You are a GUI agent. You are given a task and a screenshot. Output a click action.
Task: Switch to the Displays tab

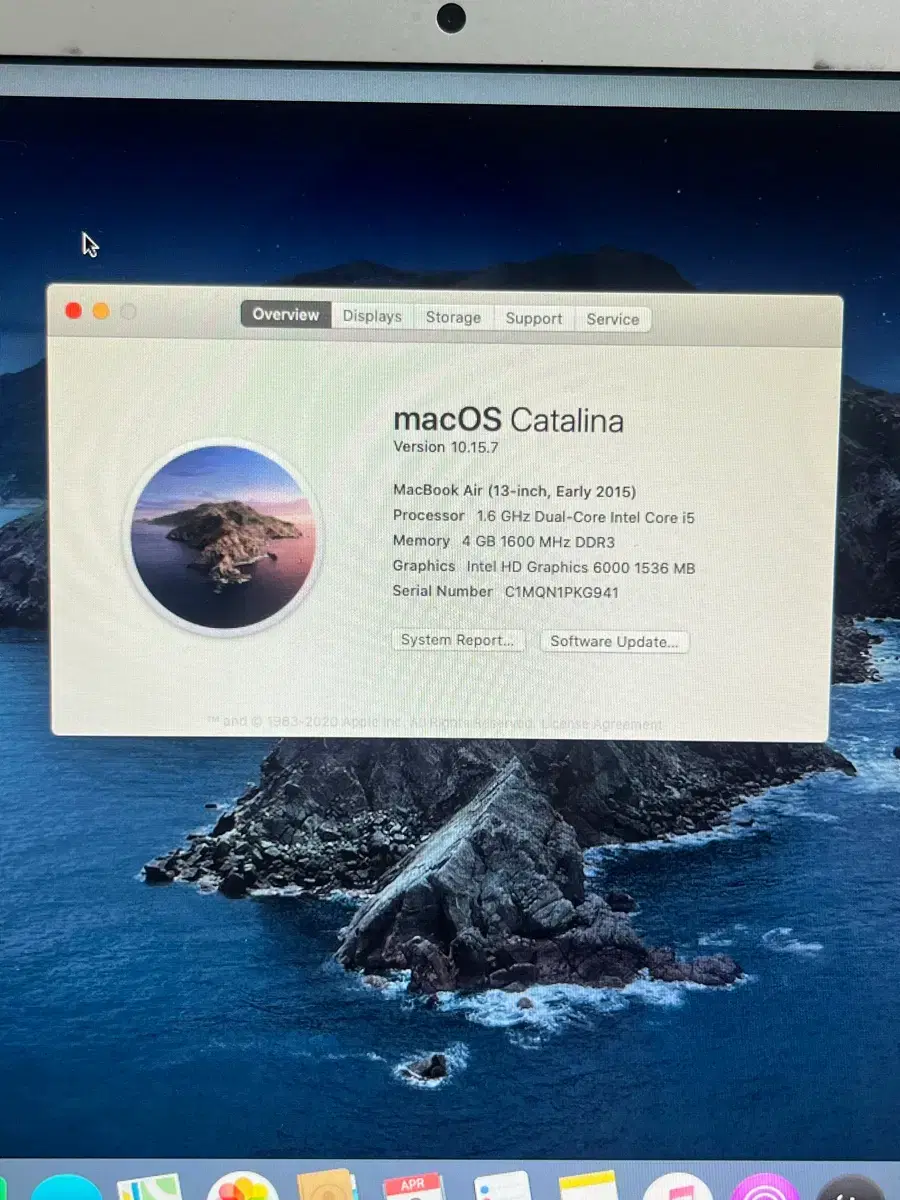click(372, 316)
